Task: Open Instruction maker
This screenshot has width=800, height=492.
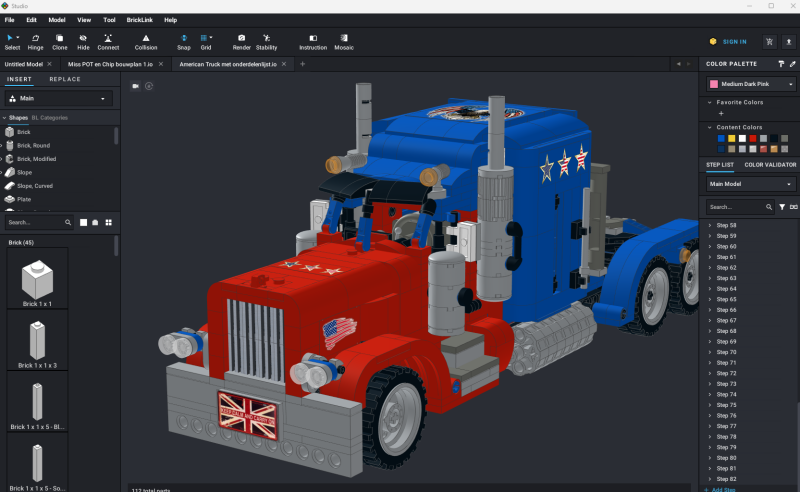Action: tap(313, 41)
